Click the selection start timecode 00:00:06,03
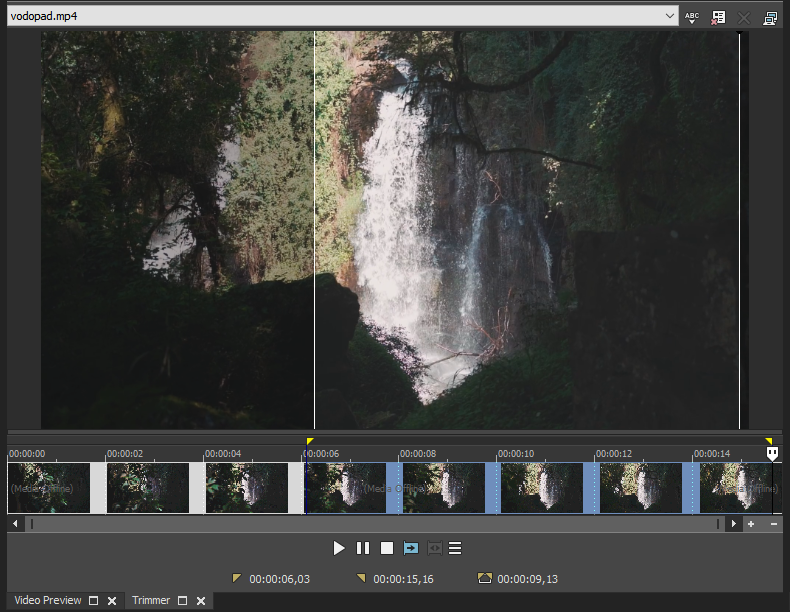 click(x=279, y=578)
